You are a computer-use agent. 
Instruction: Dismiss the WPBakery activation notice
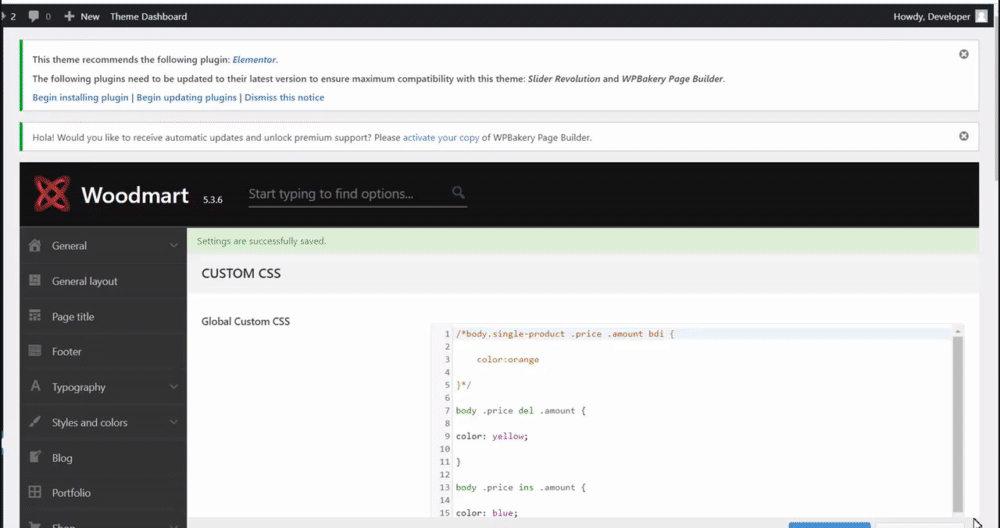pyautogui.click(x=964, y=136)
